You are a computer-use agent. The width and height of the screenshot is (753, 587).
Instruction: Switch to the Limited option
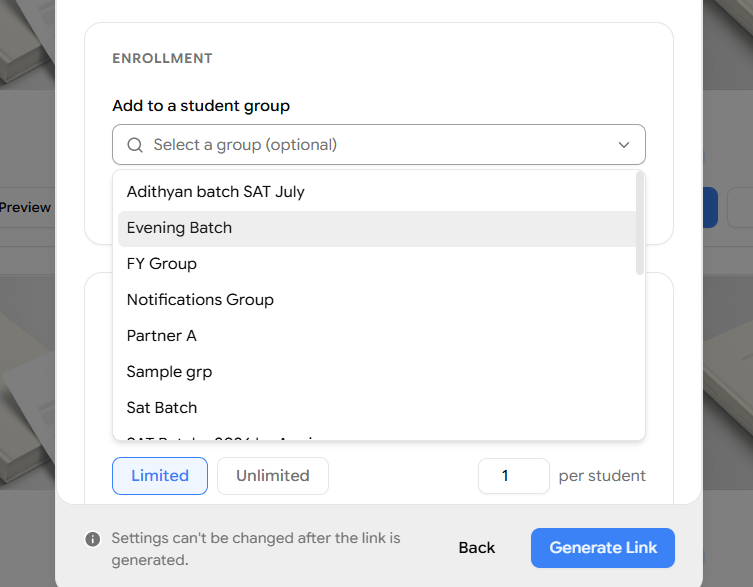pos(160,476)
